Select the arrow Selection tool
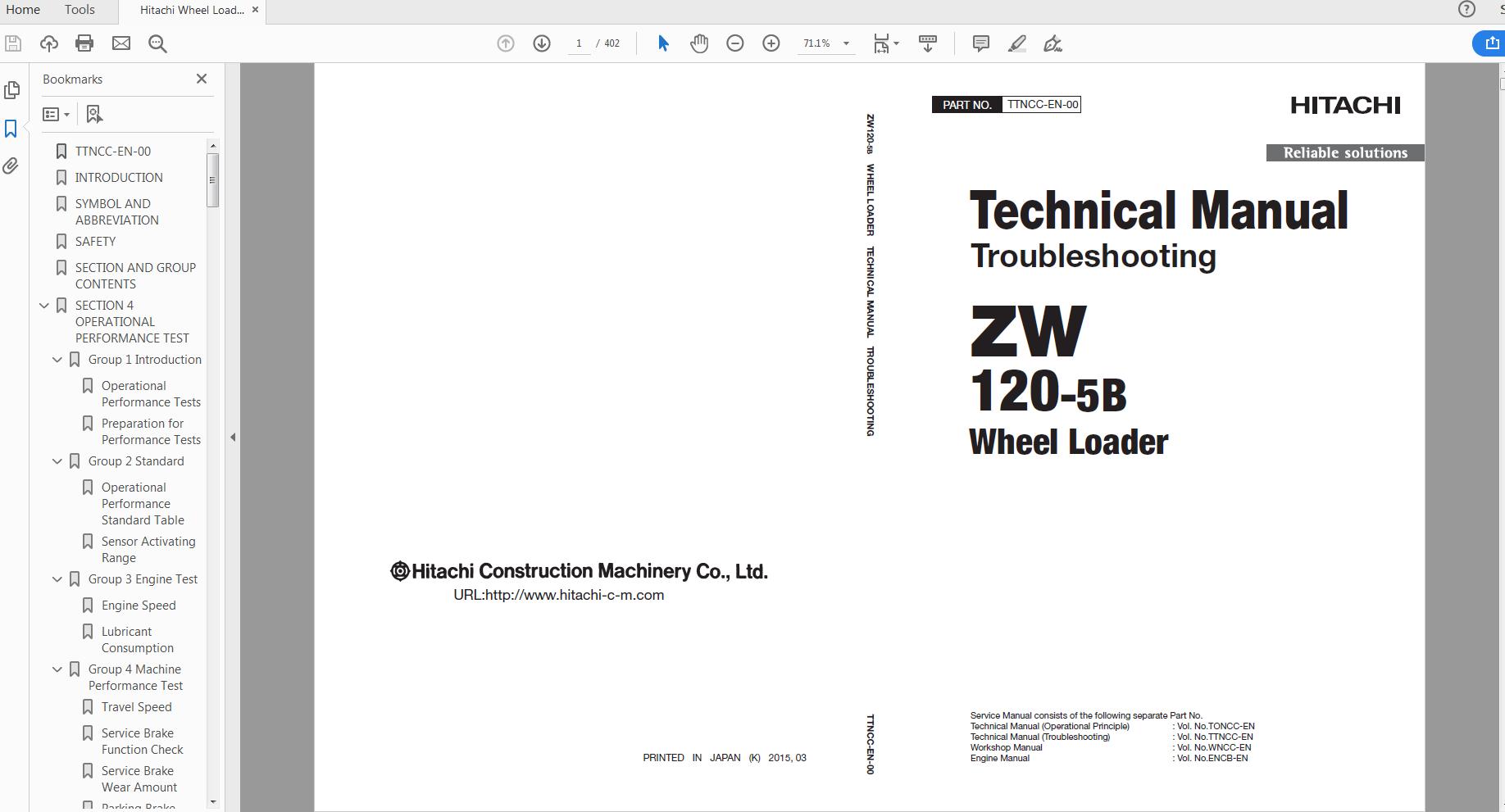This screenshot has width=1505, height=812. pyautogui.click(x=662, y=43)
